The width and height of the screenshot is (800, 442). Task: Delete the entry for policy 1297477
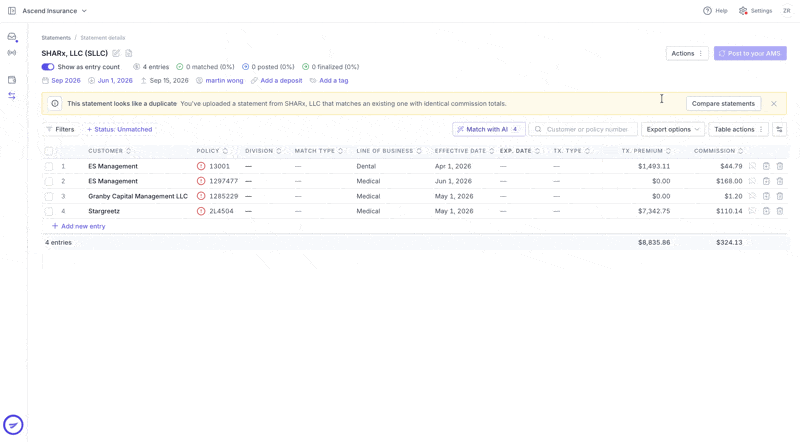click(780, 181)
